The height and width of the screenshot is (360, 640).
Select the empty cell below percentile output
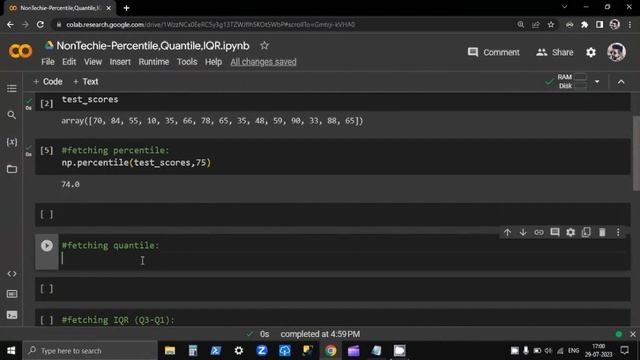tap(333, 214)
